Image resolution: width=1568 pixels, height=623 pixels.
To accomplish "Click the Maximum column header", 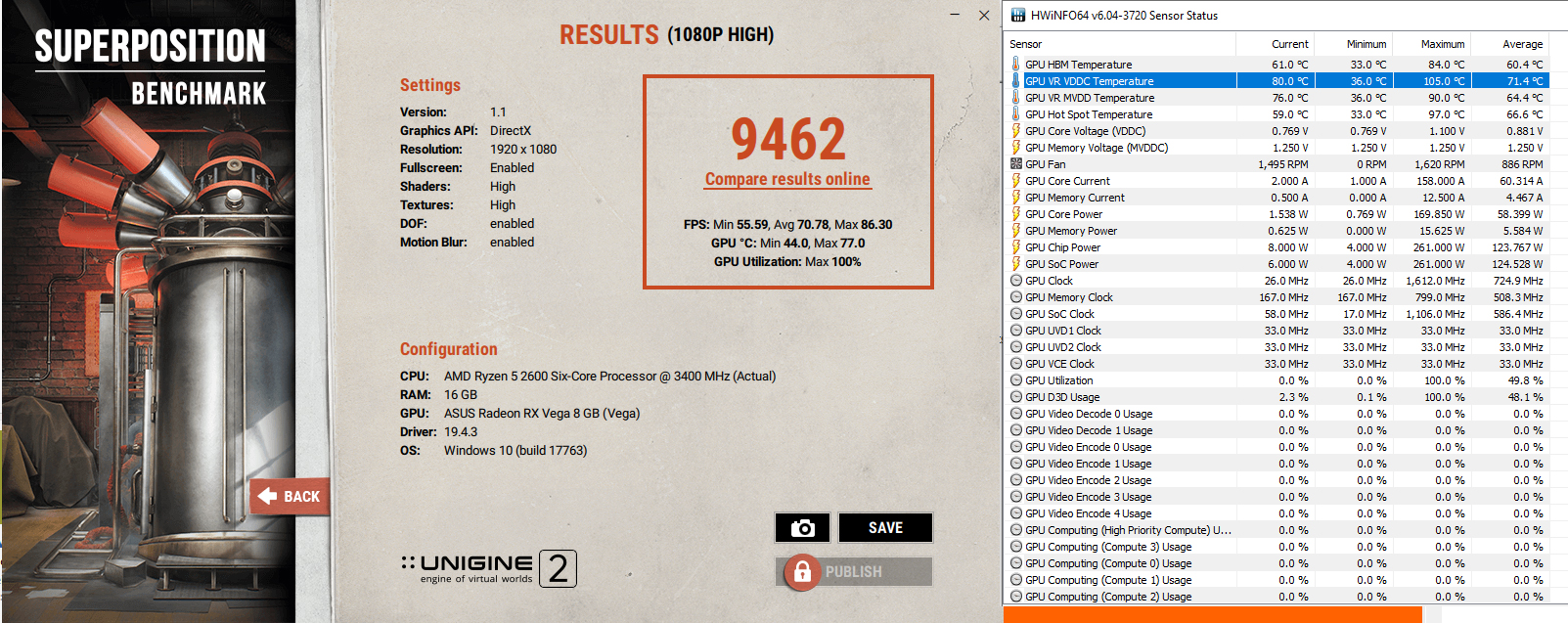I will pos(1431,43).
